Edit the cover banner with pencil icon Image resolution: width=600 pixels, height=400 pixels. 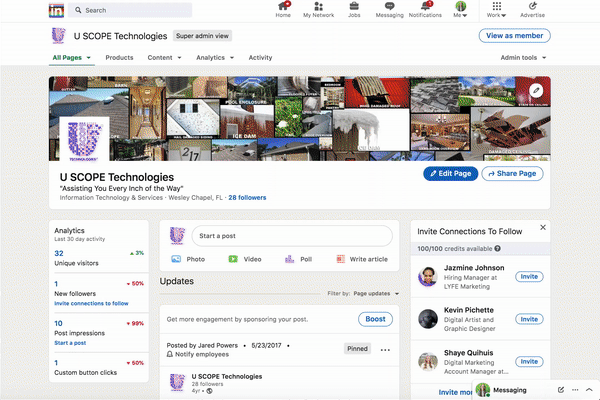point(536,91)
